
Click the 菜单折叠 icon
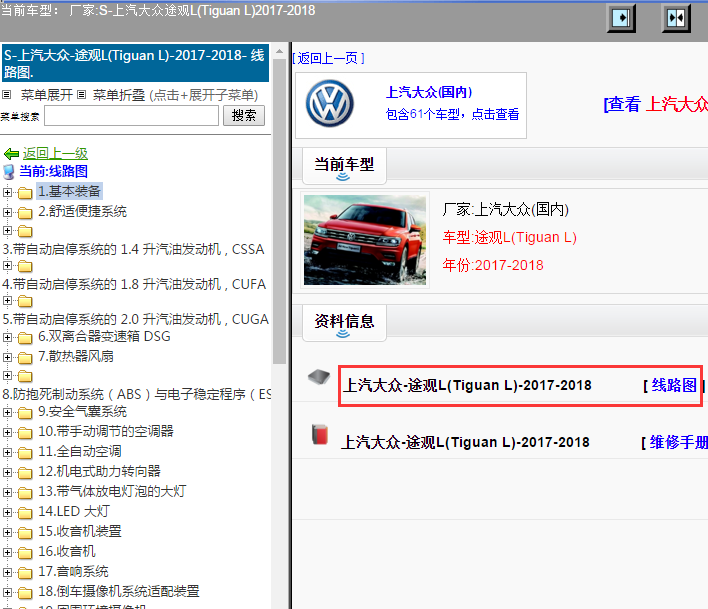(x=81, y=95)
